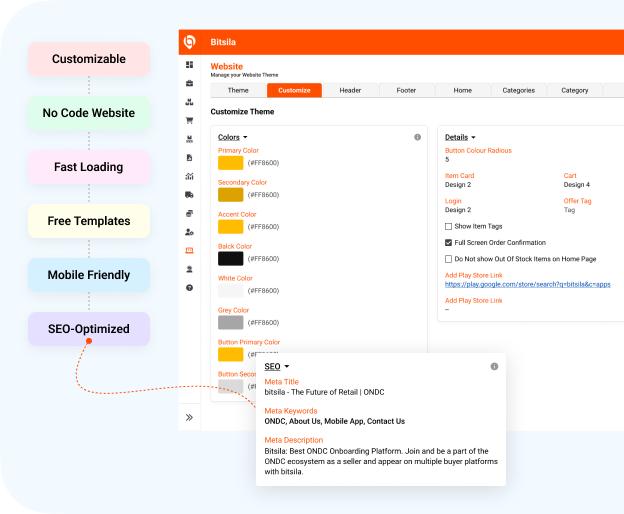Open the briefcase icon in sidebar

point(189,83)
